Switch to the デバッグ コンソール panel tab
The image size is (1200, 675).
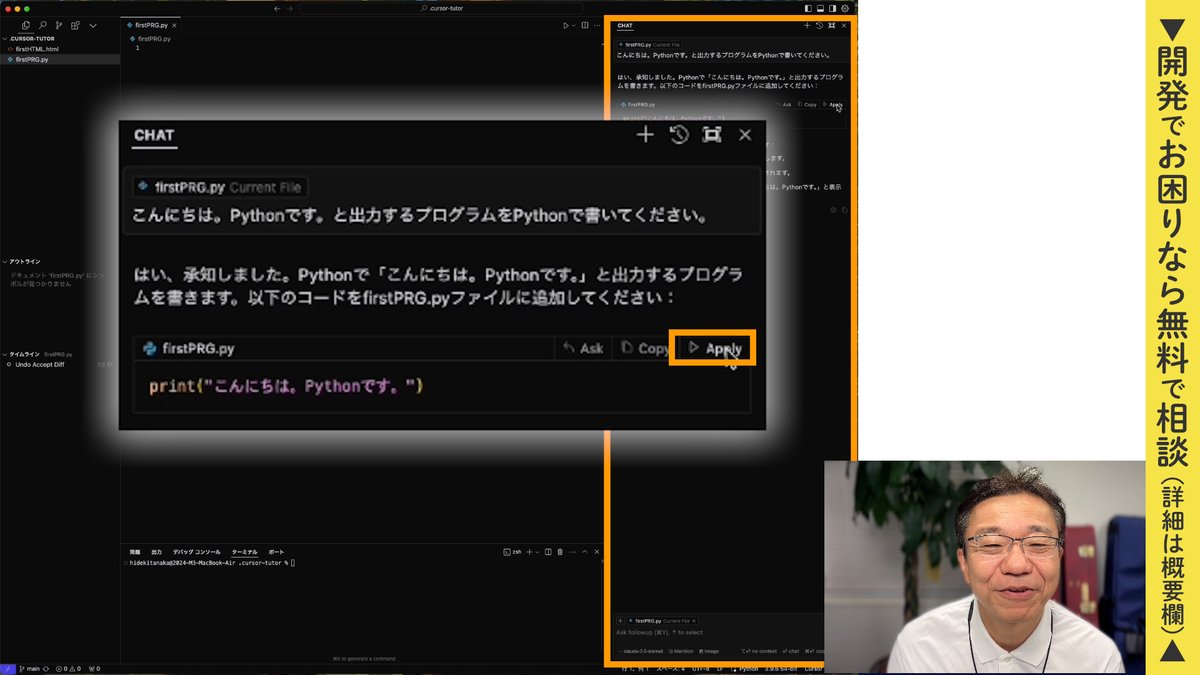[x=197, y=552]
